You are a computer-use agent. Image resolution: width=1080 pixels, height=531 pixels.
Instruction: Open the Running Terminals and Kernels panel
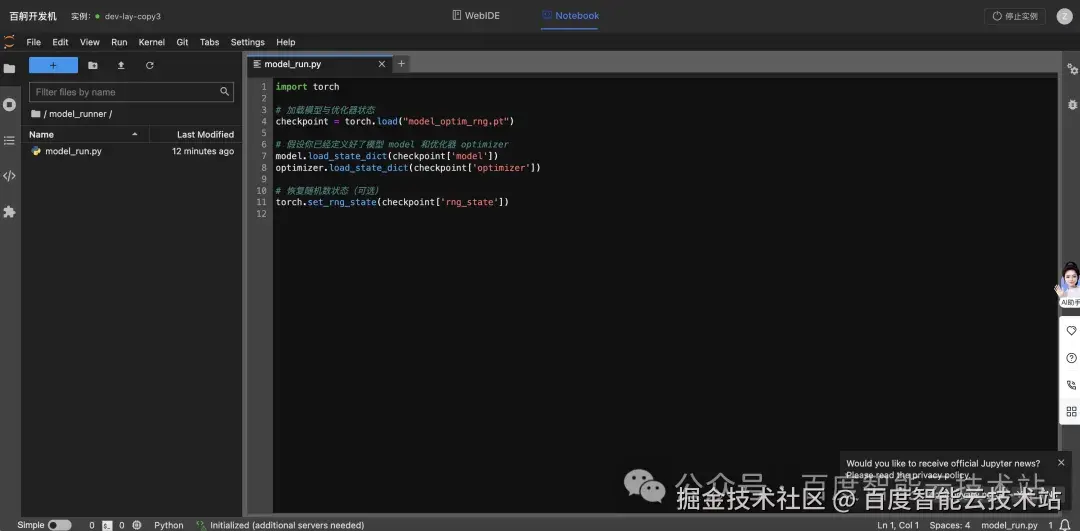(x=9, y=105)
